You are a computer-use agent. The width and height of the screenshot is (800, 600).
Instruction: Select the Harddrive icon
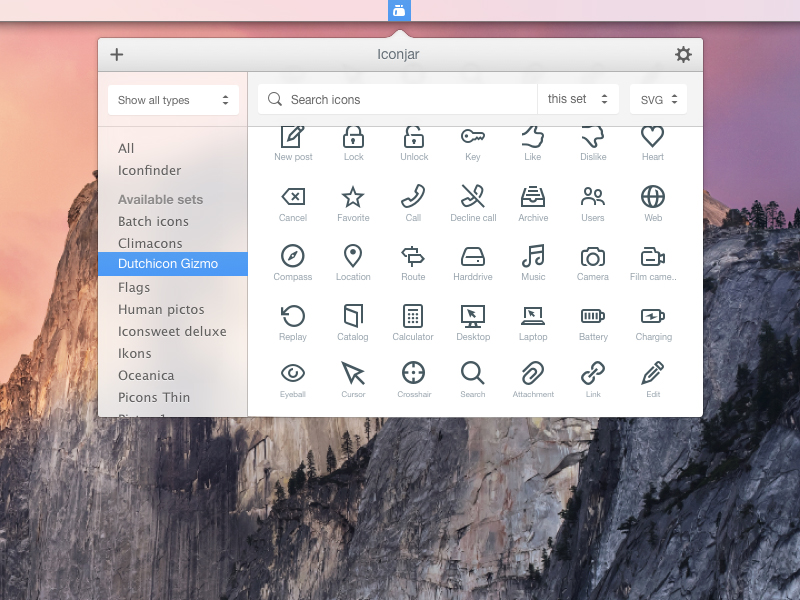click(473, 257)
